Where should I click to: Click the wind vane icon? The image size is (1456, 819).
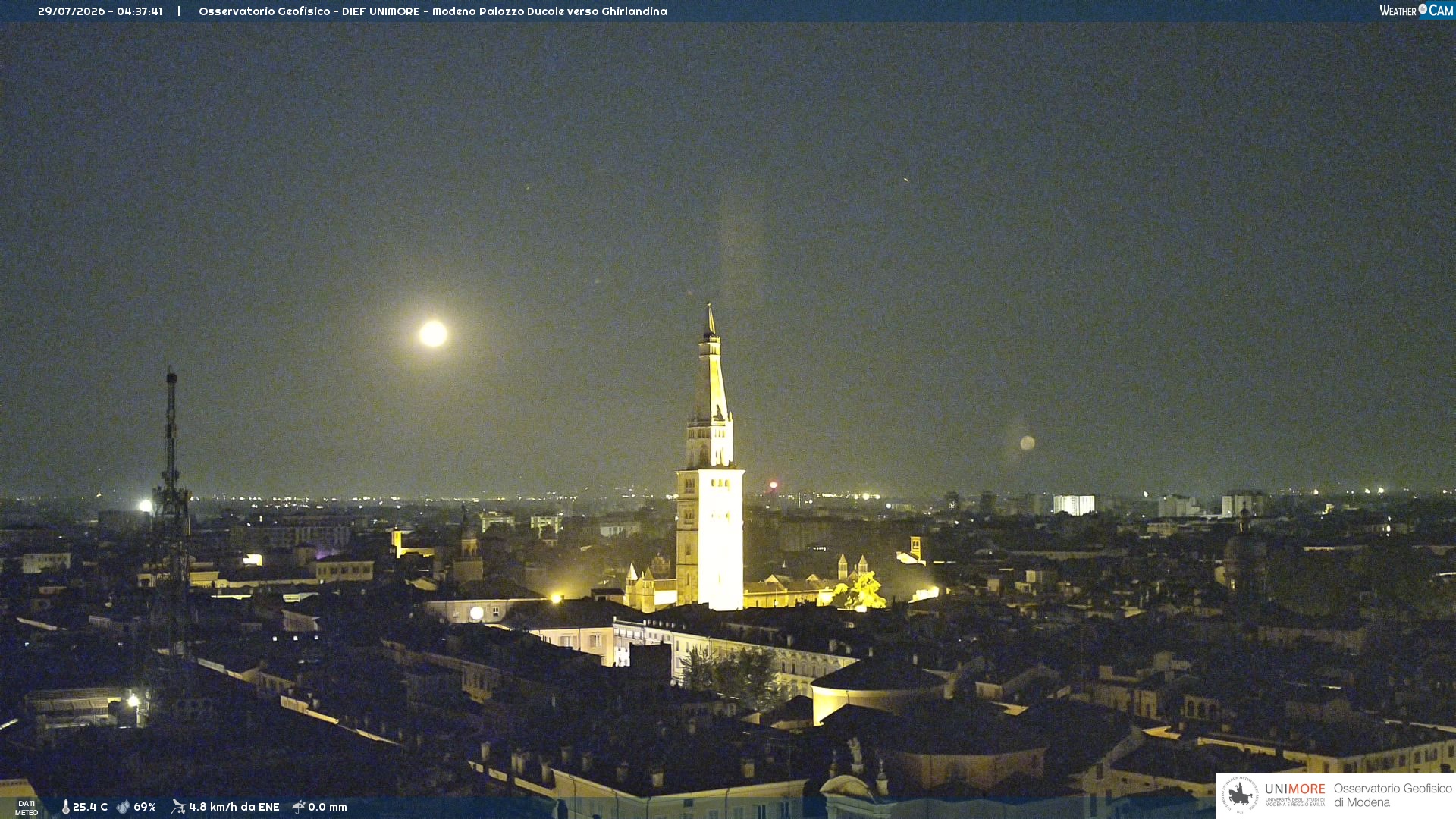point(178,807)
